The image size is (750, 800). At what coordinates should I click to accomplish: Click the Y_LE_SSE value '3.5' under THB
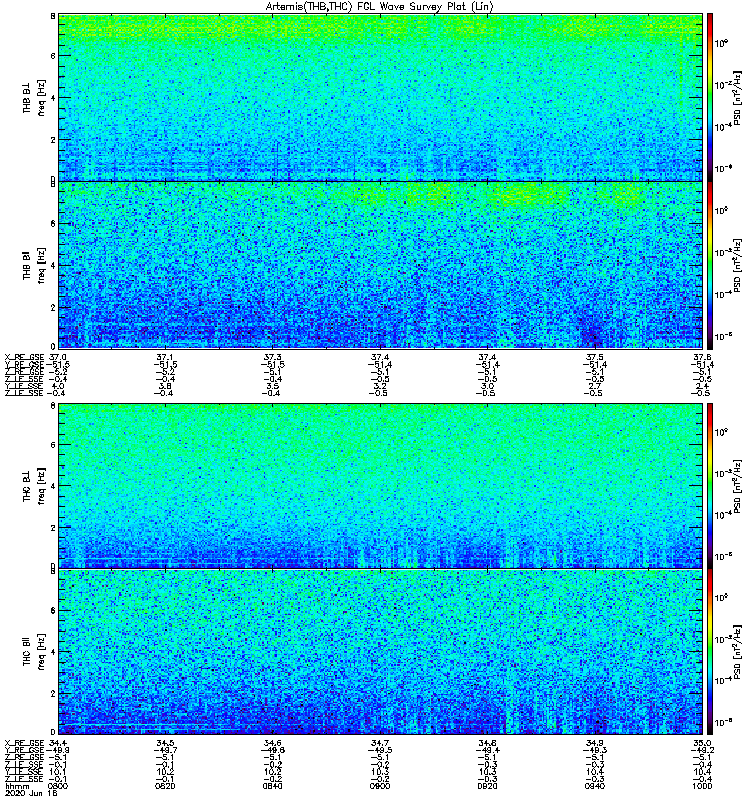coord(272,386)
